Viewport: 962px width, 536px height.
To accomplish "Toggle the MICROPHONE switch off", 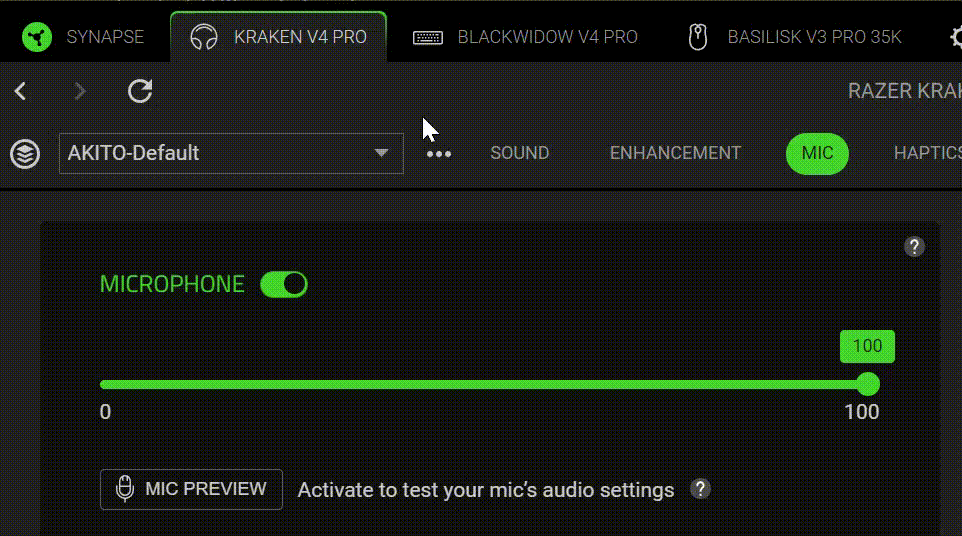I will [x=283, y=285].
